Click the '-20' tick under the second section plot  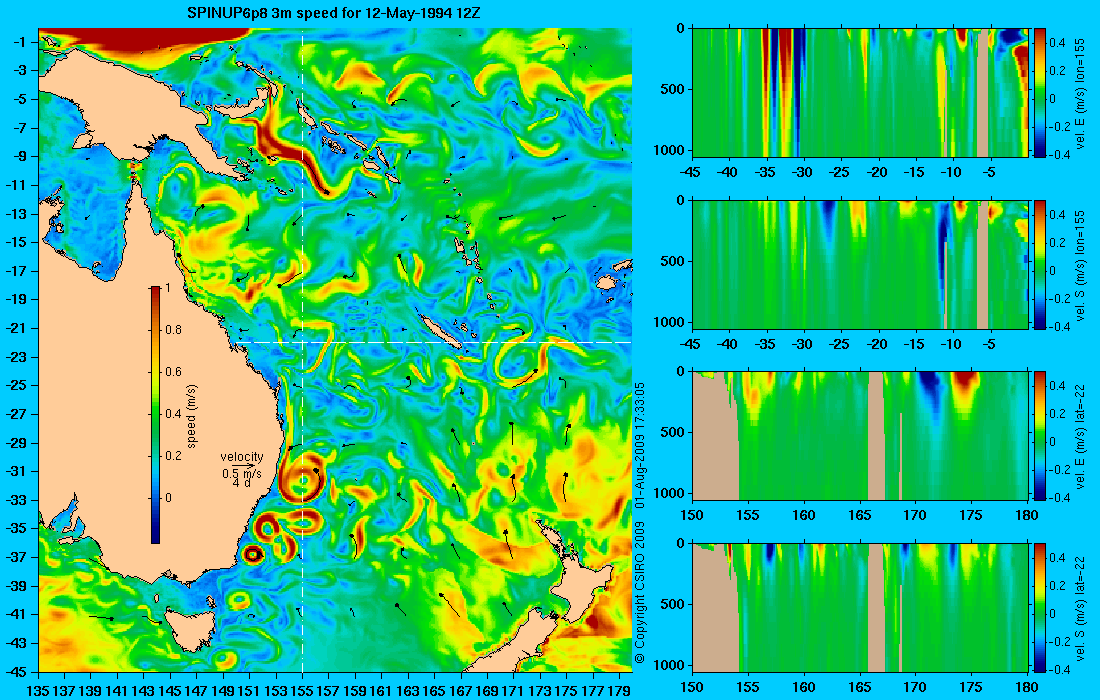point(877,344)
